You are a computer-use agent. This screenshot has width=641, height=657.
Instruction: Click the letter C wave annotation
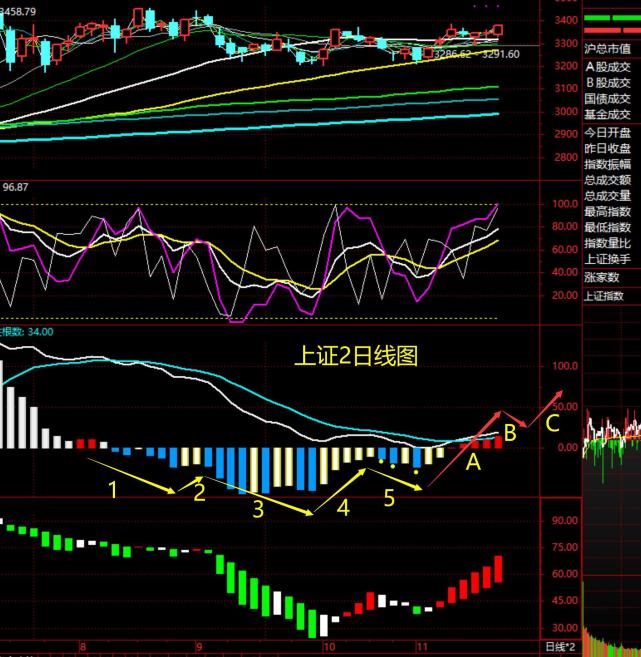pyautogui.click(x=552, y=424)
